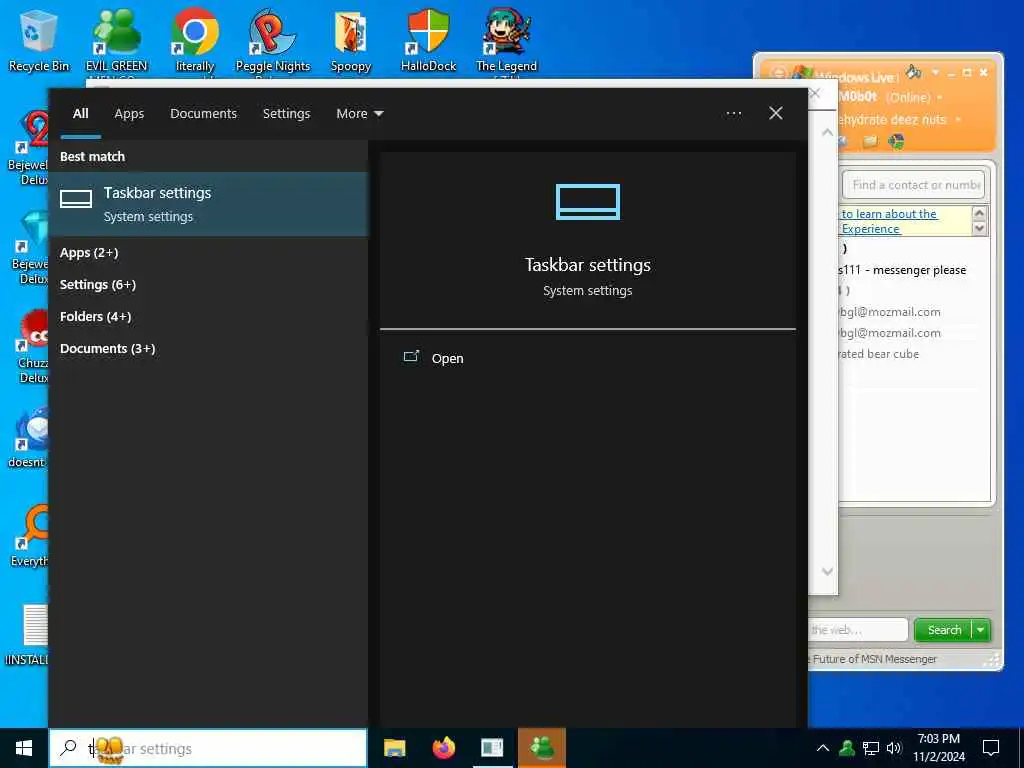Select the Taskbar settings best match result
Image resolution: width=1024 pixels, height=768 pixels.
(208, 204)
